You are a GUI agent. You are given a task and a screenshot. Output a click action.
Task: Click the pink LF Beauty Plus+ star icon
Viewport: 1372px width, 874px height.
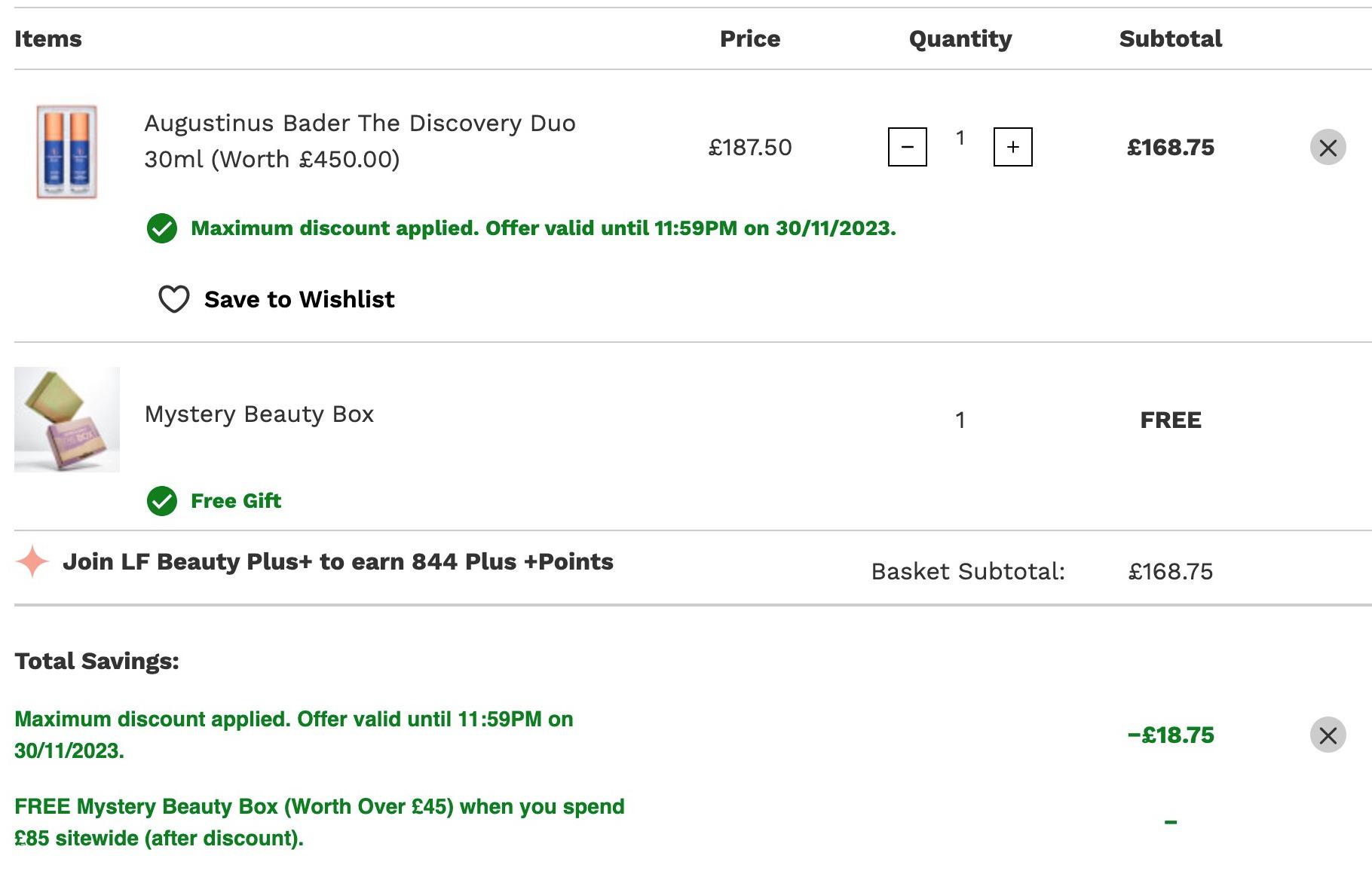pos(32,562)
